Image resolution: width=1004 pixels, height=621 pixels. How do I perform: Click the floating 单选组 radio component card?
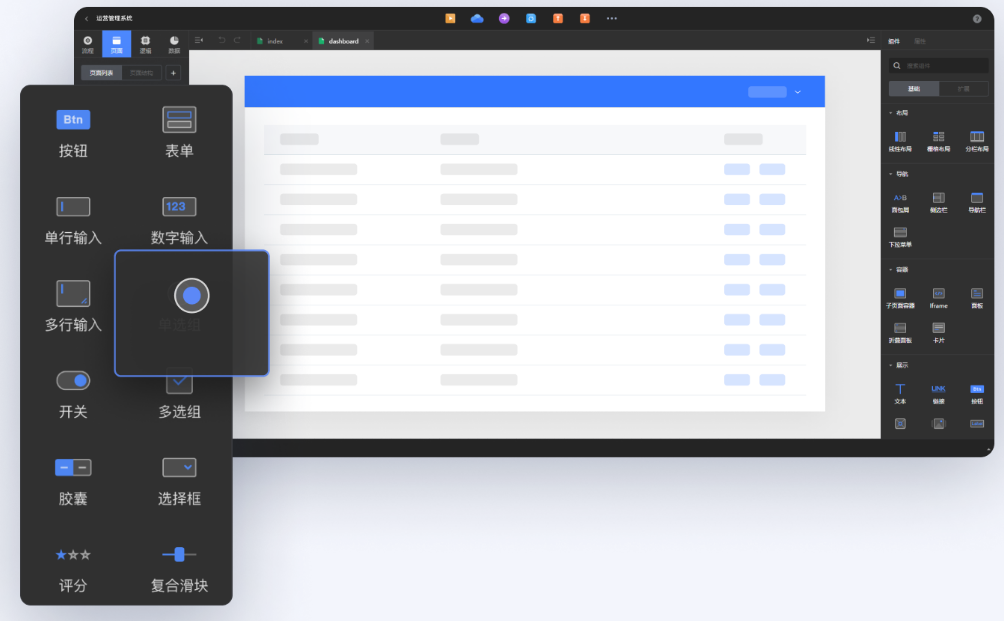(191, 312)
